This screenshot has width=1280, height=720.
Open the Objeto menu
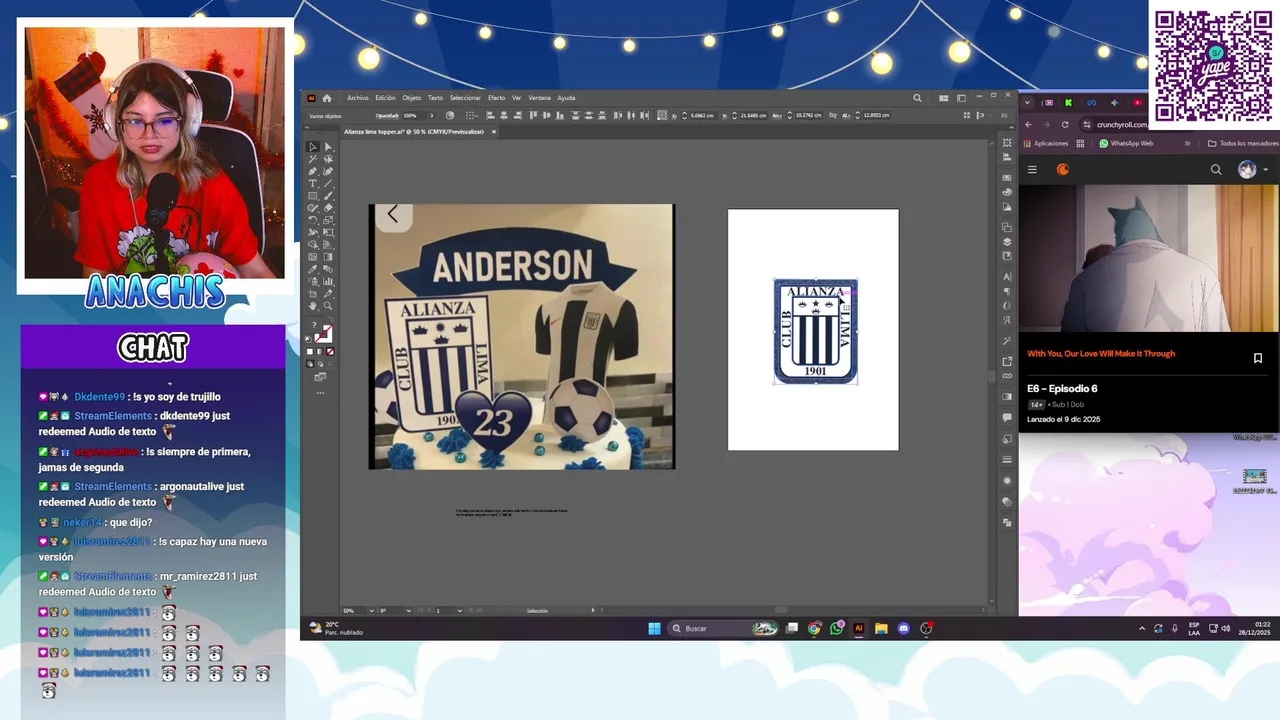[x=411, y=98]
